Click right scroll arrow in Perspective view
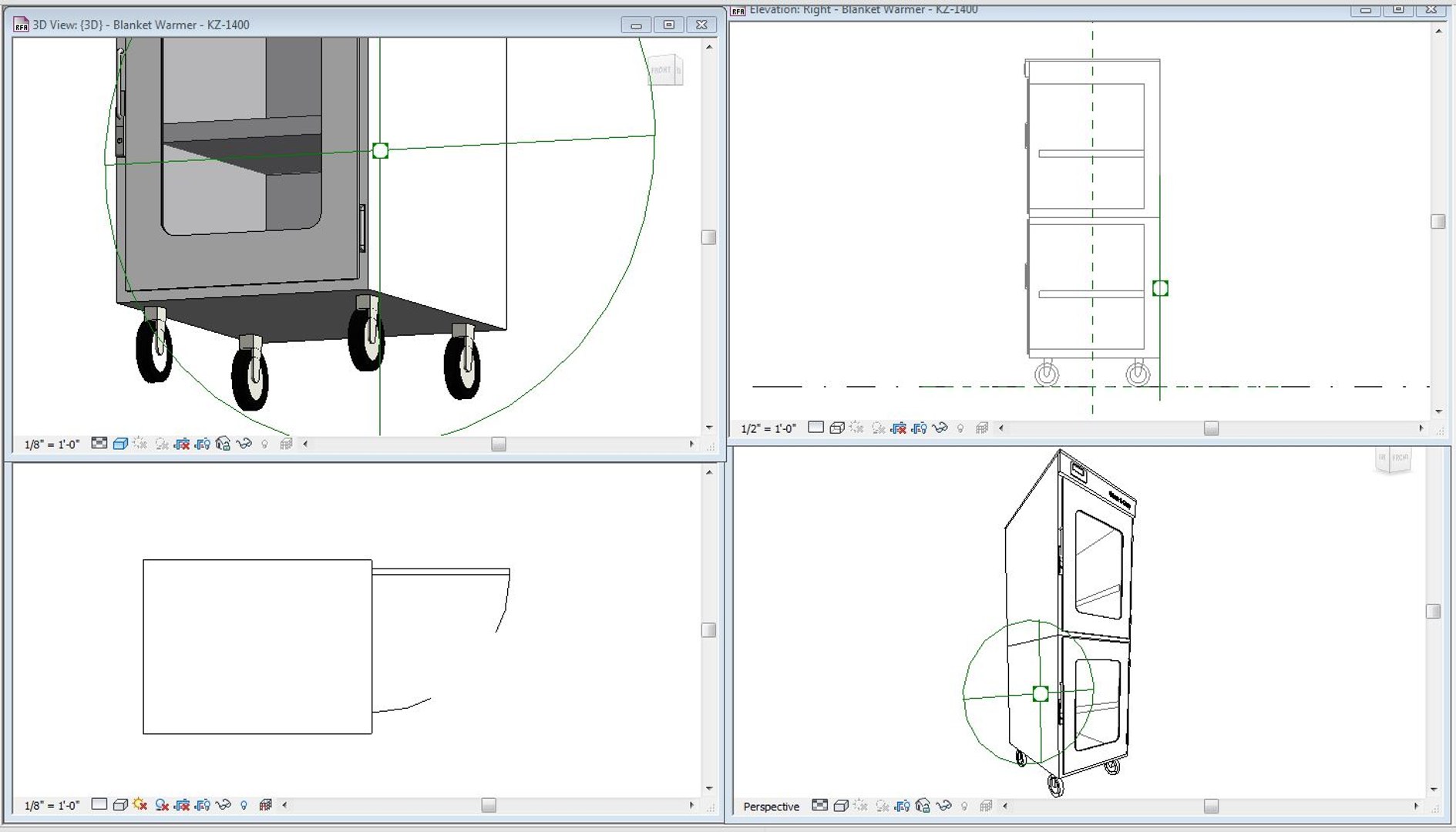Viewport: 1456px width, 832px height. (1416, 806)
